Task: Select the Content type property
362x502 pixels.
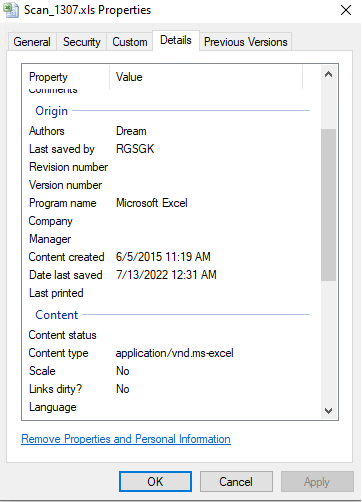Action: [58, 353]
